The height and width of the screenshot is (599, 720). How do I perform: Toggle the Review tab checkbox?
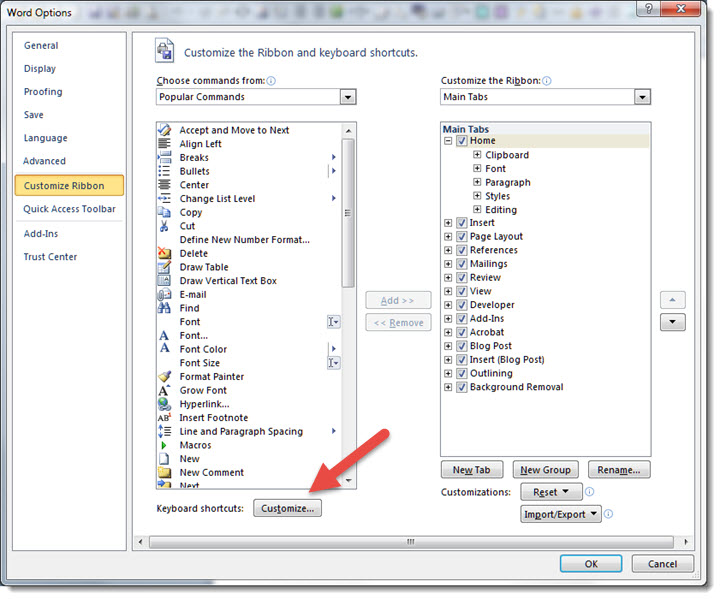(x=461, y=277)
